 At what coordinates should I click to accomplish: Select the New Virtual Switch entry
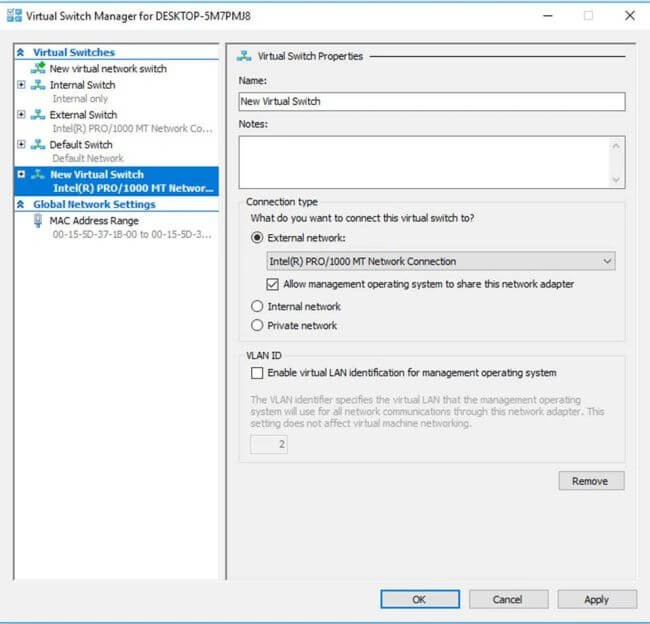[x=116, y=181]
